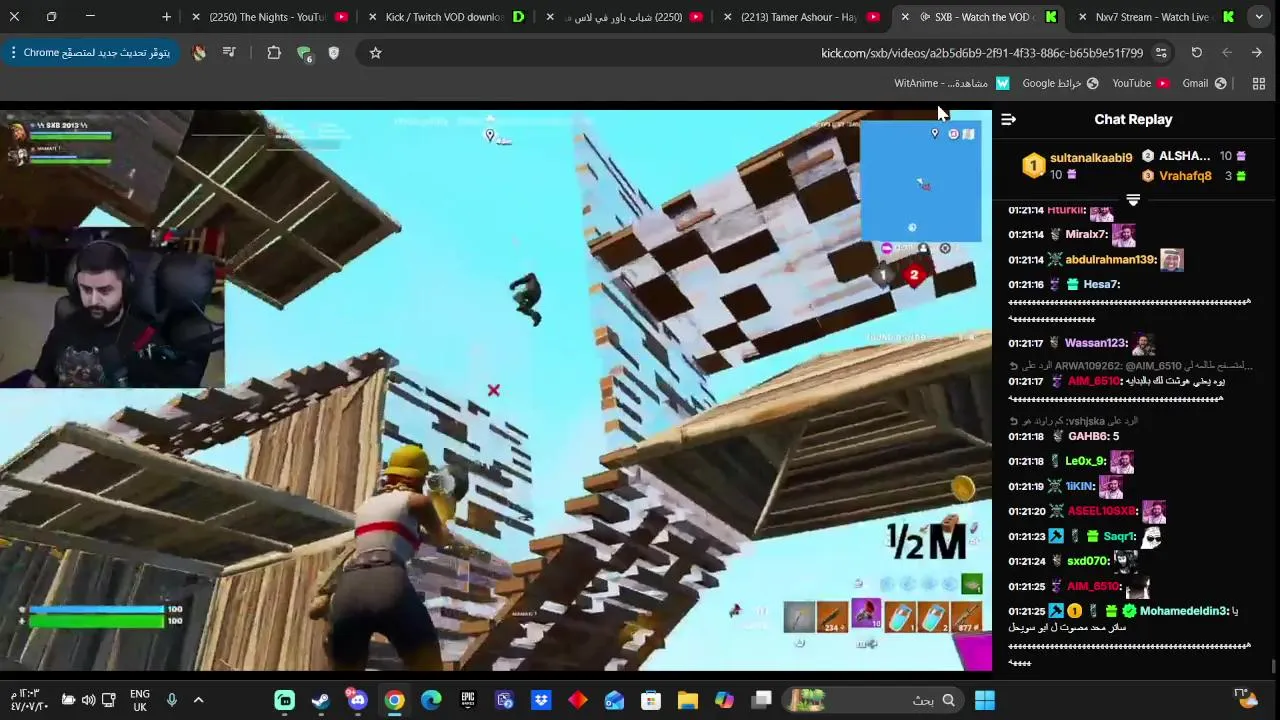Click the VOD video player
The image size is (1280, 720).
click(496, 390)
